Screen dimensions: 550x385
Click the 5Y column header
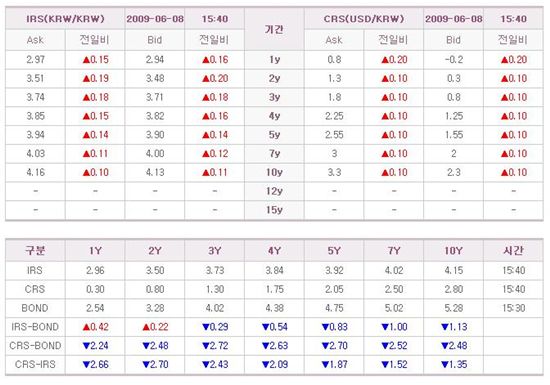(x=334, y=251)
